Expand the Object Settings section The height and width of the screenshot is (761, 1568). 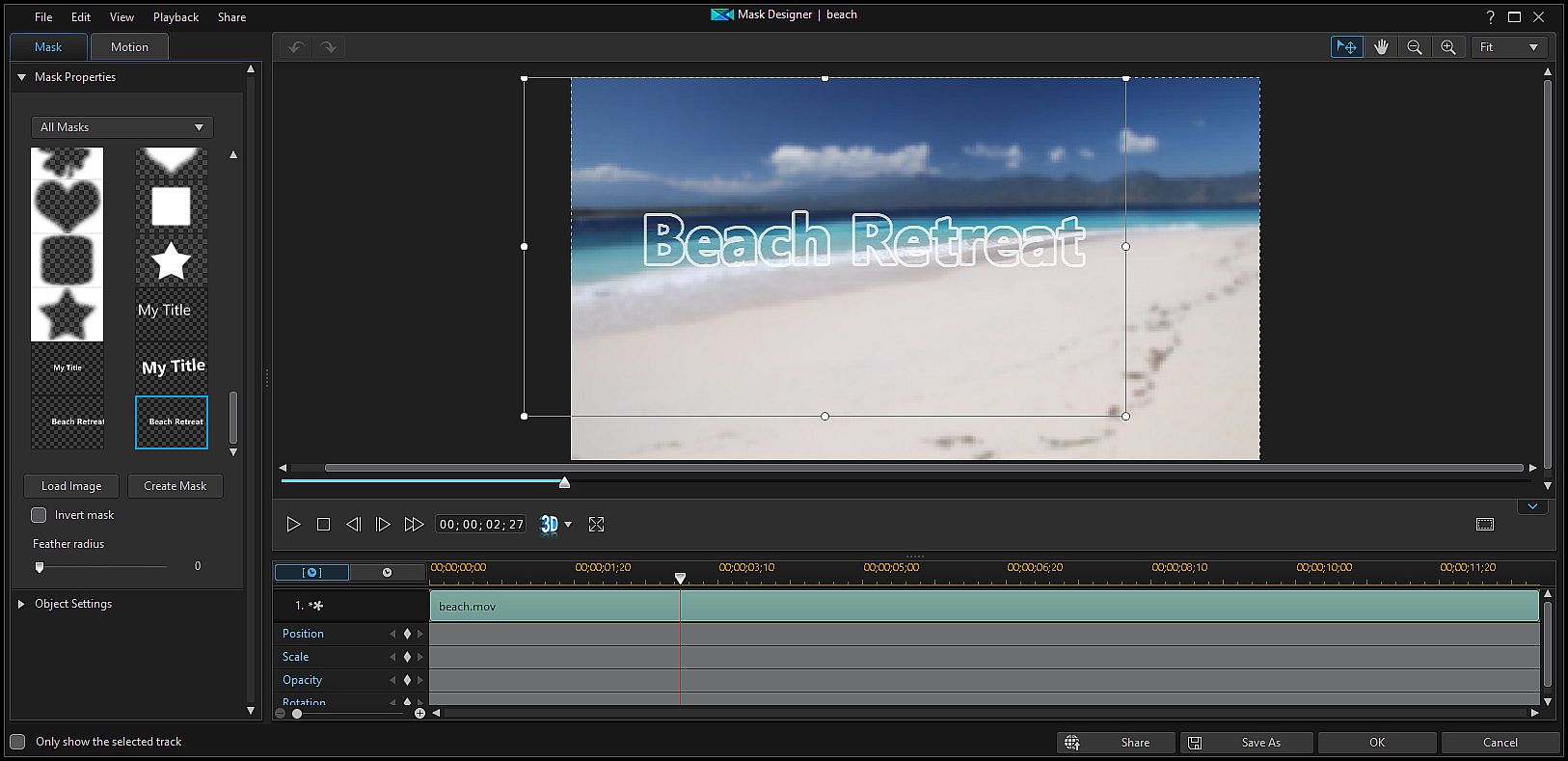coord(21,604)
